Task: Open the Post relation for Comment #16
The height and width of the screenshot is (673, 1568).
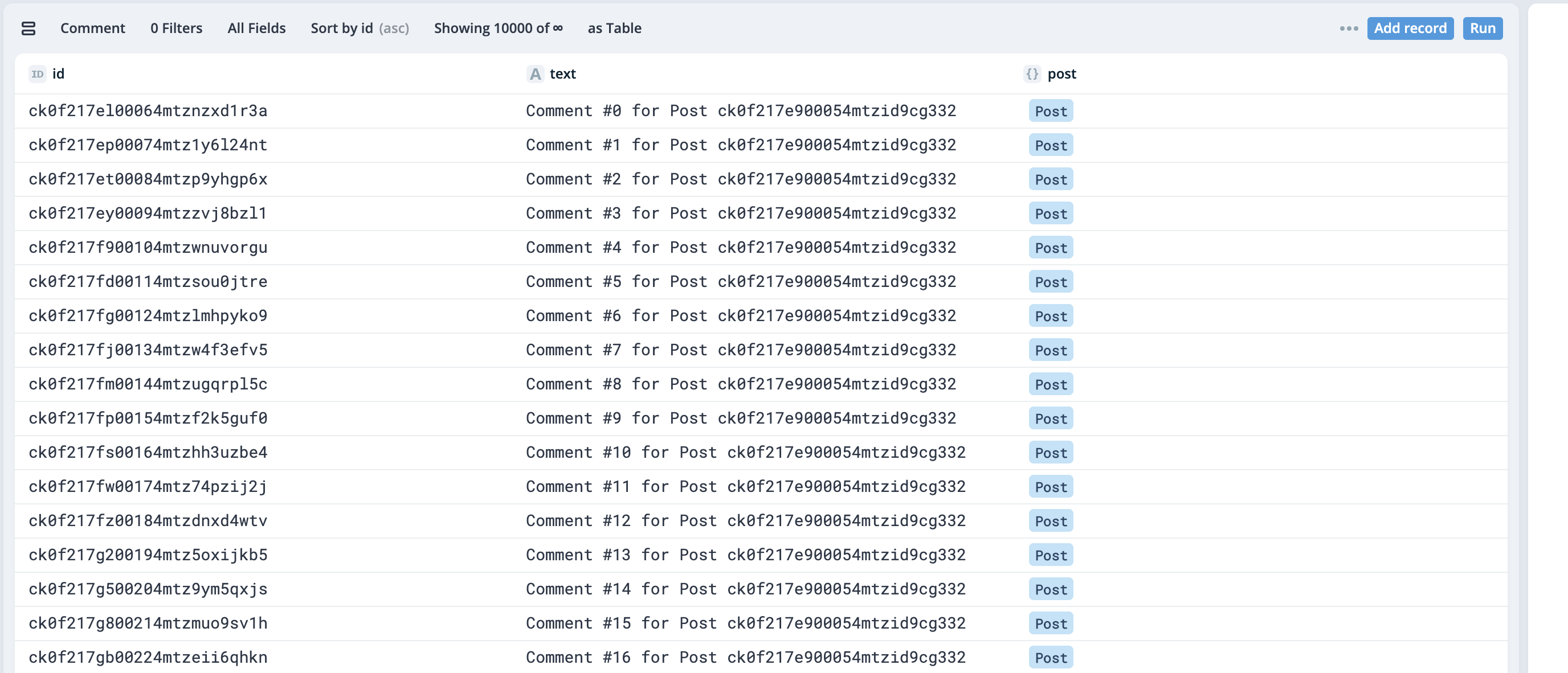Action: pyautogui.click(x=1051, y=657)
